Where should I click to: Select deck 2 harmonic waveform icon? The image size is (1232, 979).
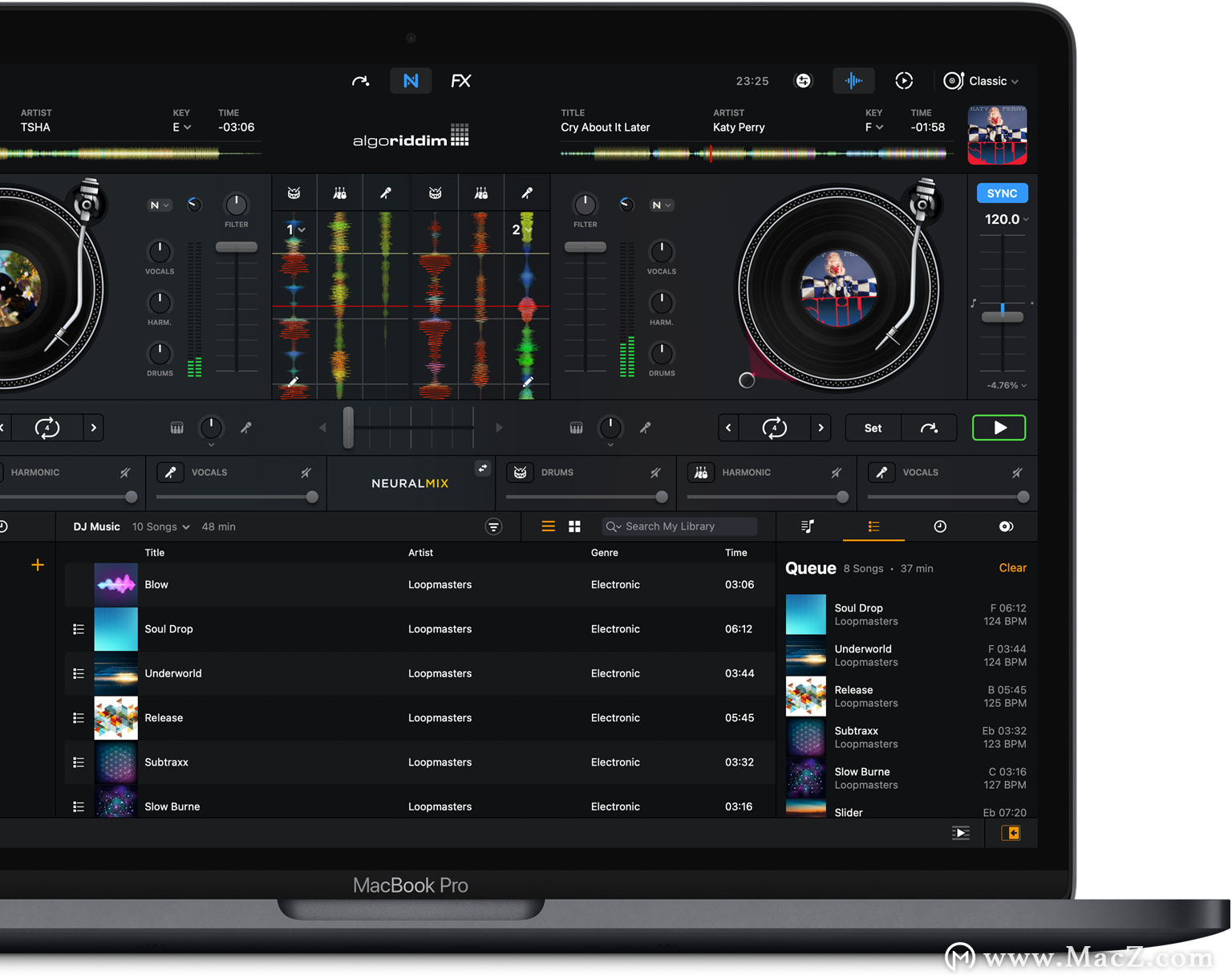(481, 193)
